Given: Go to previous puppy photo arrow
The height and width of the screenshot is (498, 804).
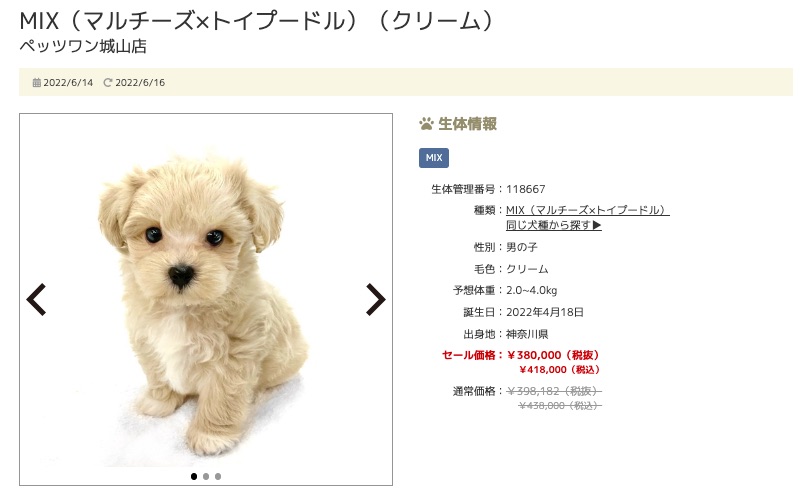Looking at the screenshot, I should click(36, 299).
